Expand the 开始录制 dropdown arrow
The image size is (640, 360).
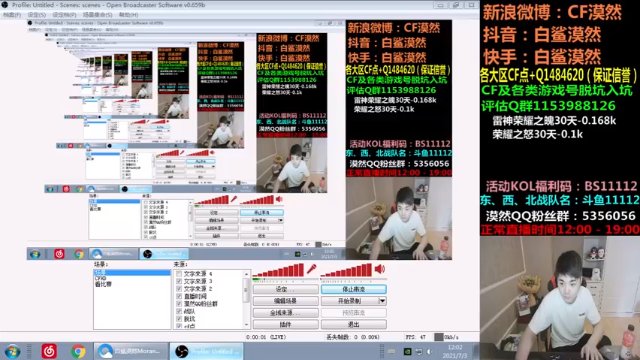pyautogui.click(x=382, y=301)
